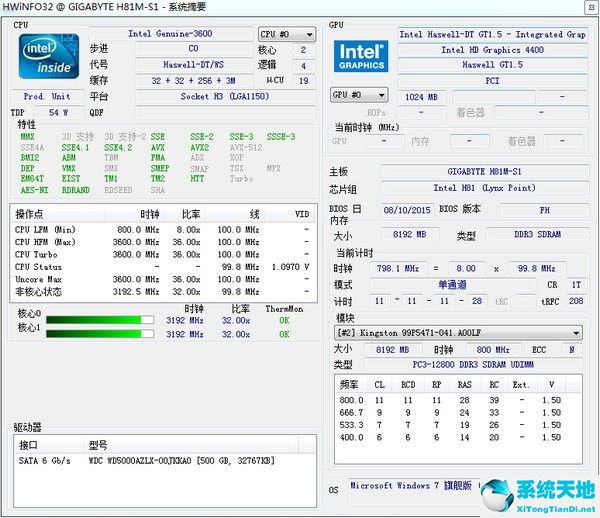Select the Intel Genuine-3600 CPU name field

click(170, 34)
